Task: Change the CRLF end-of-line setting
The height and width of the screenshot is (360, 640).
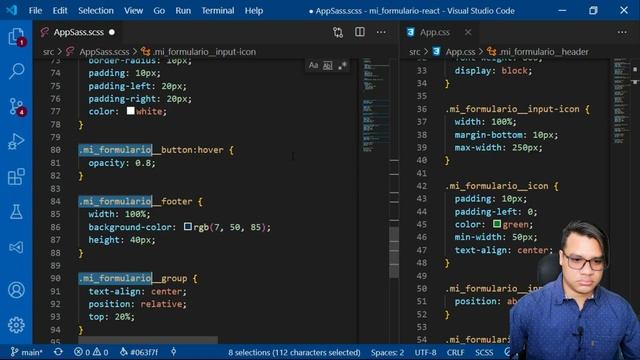Action: (x=455, y=352)
